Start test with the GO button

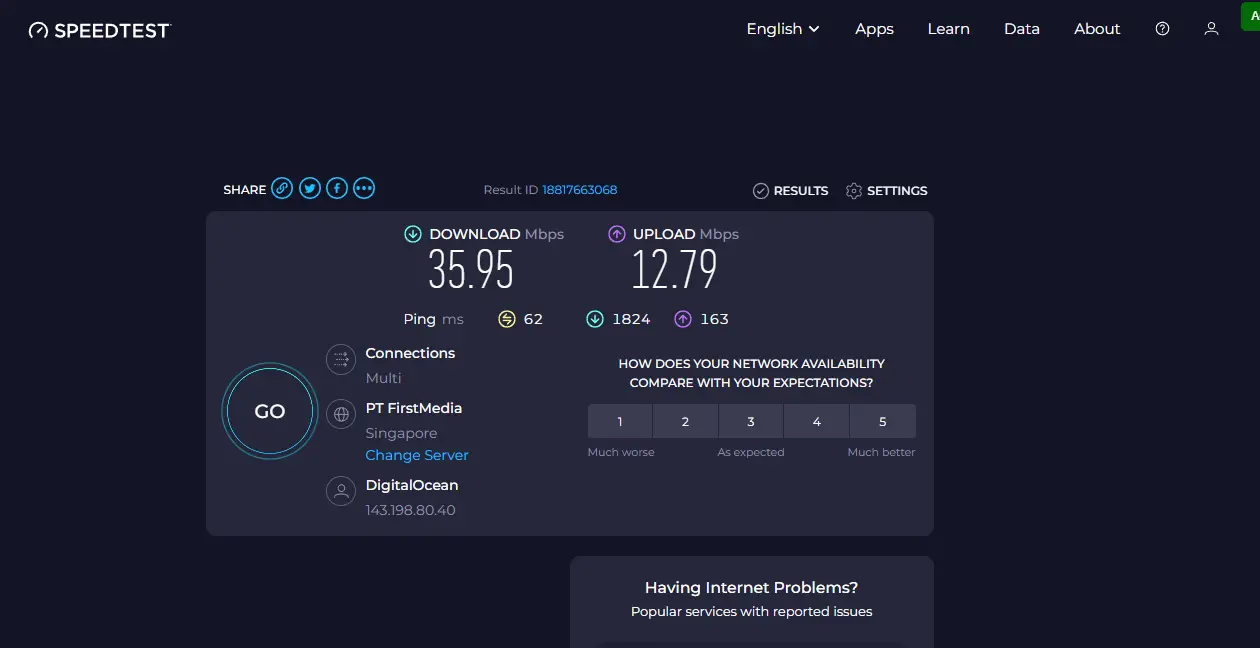(x=270, y=411)
